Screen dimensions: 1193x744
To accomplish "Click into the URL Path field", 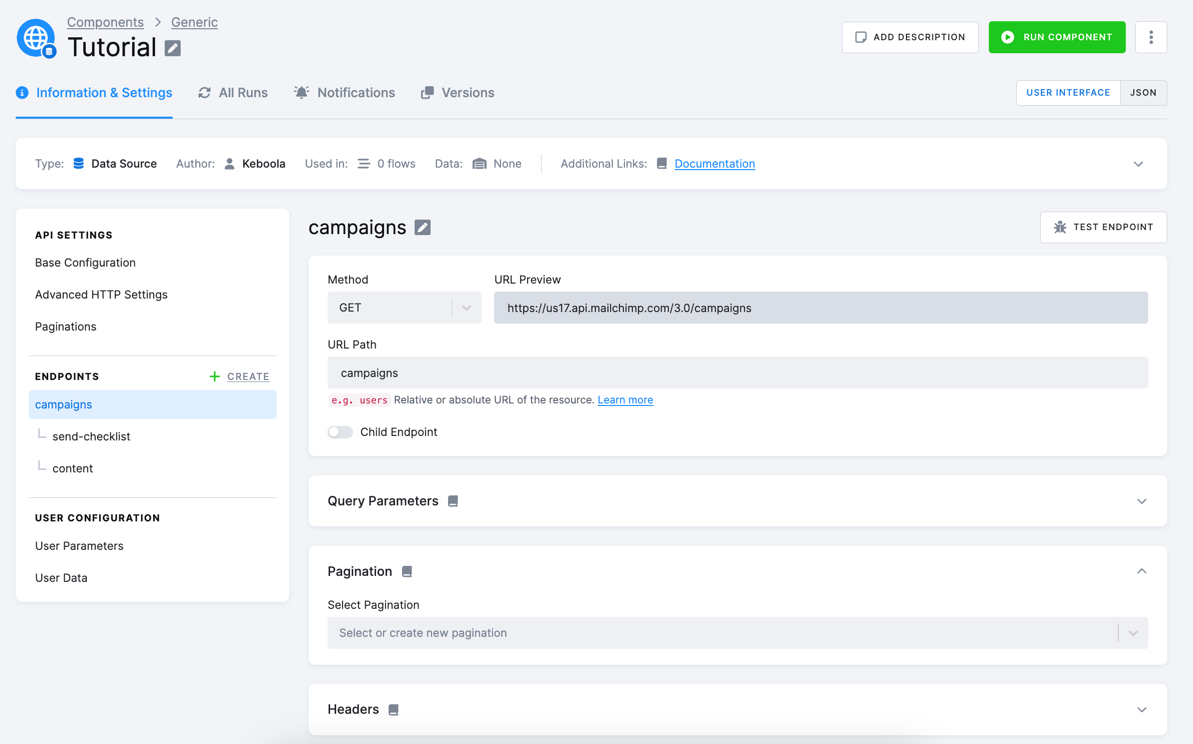I will (x=737, y=373).
